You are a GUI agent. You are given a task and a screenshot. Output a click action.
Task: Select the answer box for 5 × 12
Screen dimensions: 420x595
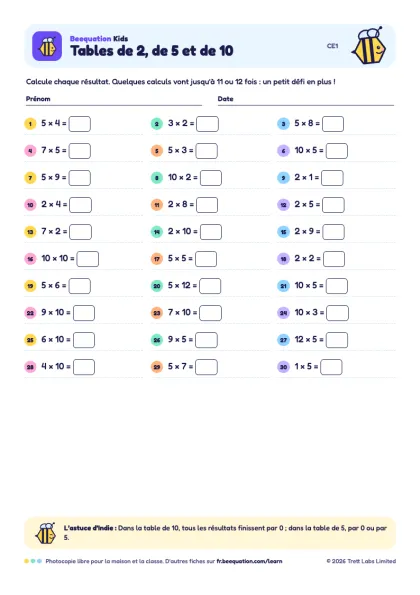click(x=210, y=286)
